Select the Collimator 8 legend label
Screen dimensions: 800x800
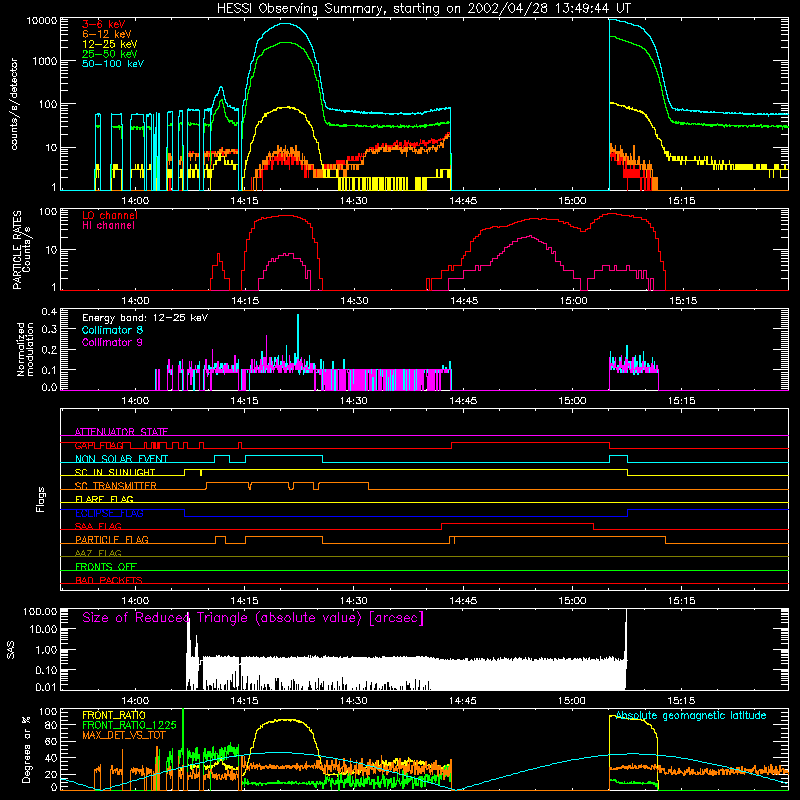point(112,330)
